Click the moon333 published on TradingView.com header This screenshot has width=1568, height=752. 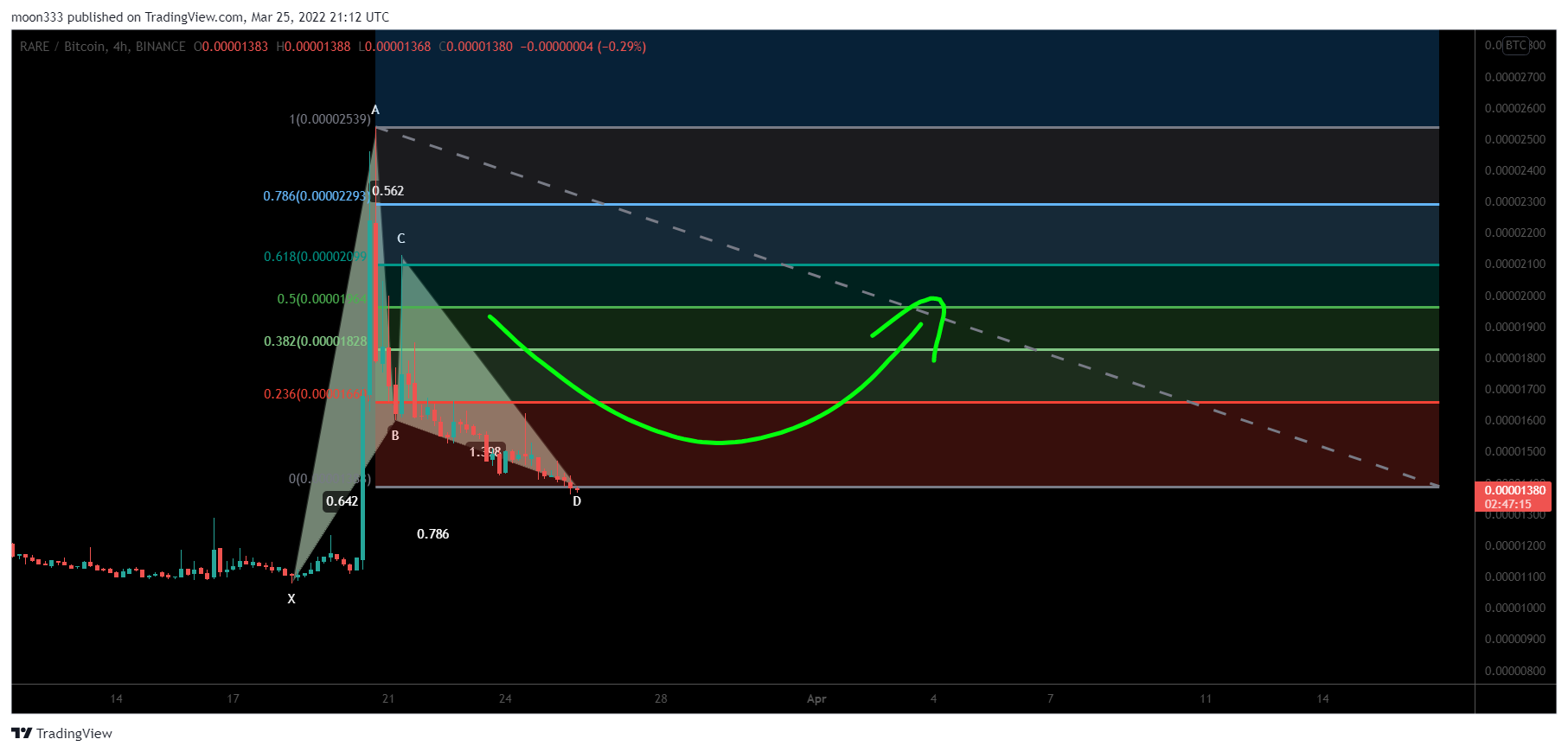(200, 17)
